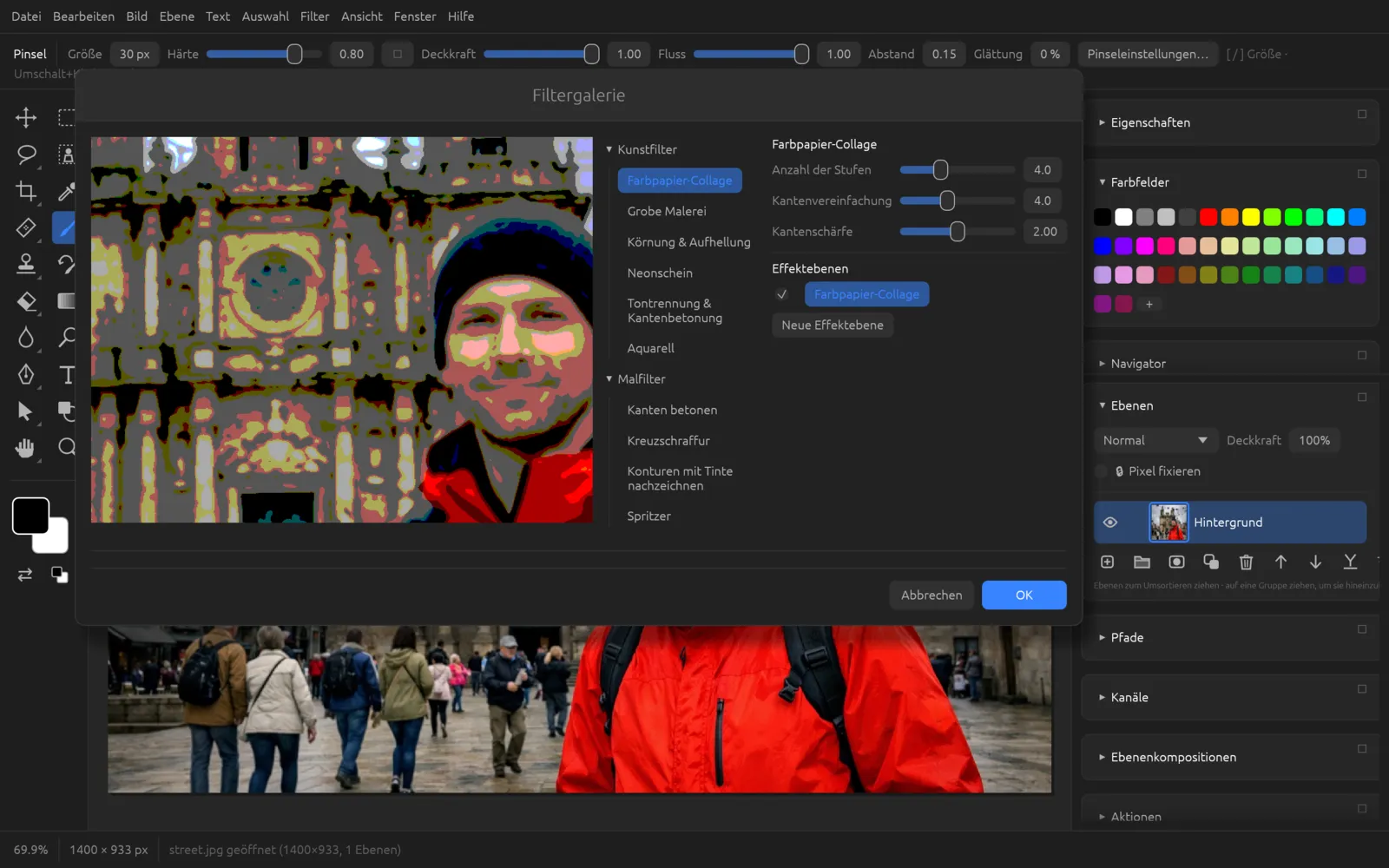
Task: Click the Kantenschärfe slider handle
Action: point(957,232)
